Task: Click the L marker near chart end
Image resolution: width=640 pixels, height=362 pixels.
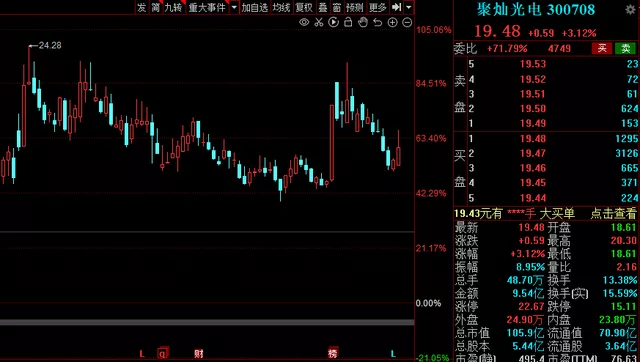Action: [x=393, y=354]
